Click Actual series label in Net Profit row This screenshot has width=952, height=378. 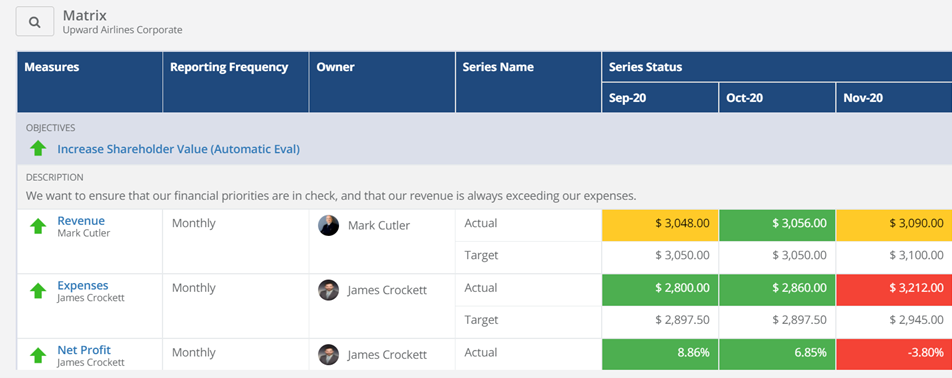[481, 352]
